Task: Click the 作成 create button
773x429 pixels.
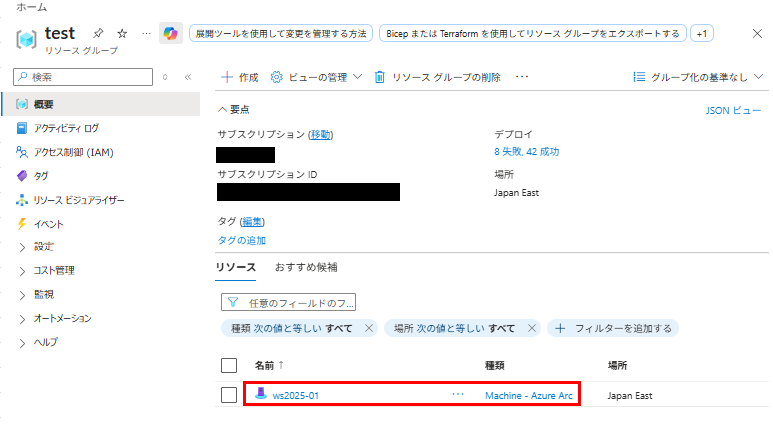Action: pyautogui.click(x=240, y=77)
